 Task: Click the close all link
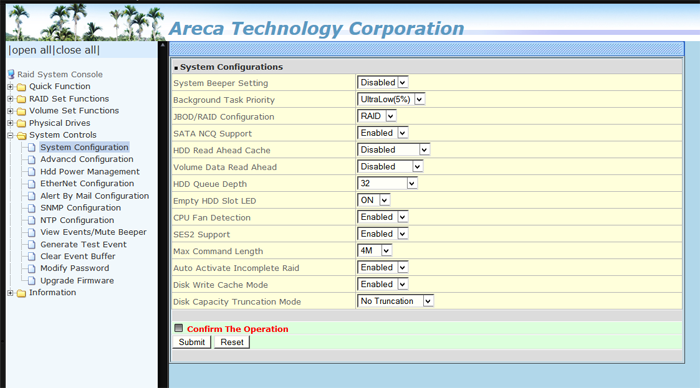tap(76, 50)
